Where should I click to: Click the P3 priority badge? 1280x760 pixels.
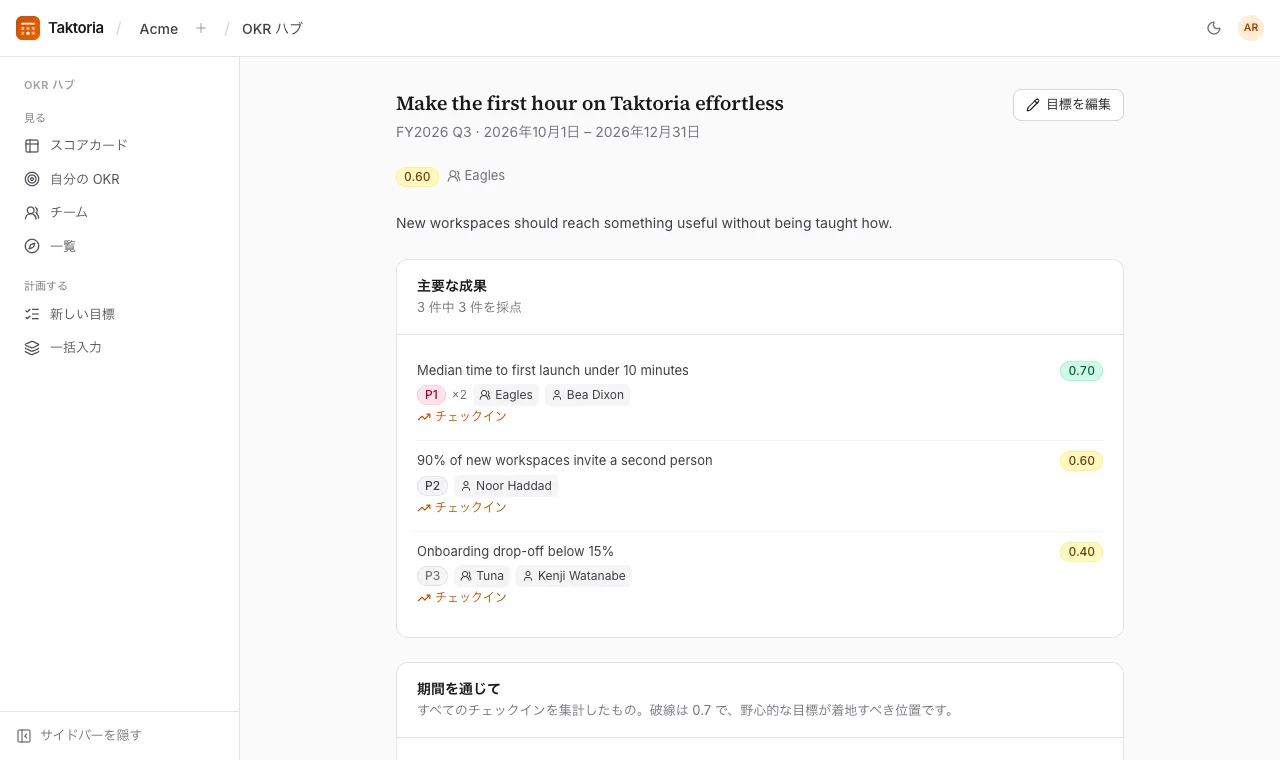(x=432, y=576)
